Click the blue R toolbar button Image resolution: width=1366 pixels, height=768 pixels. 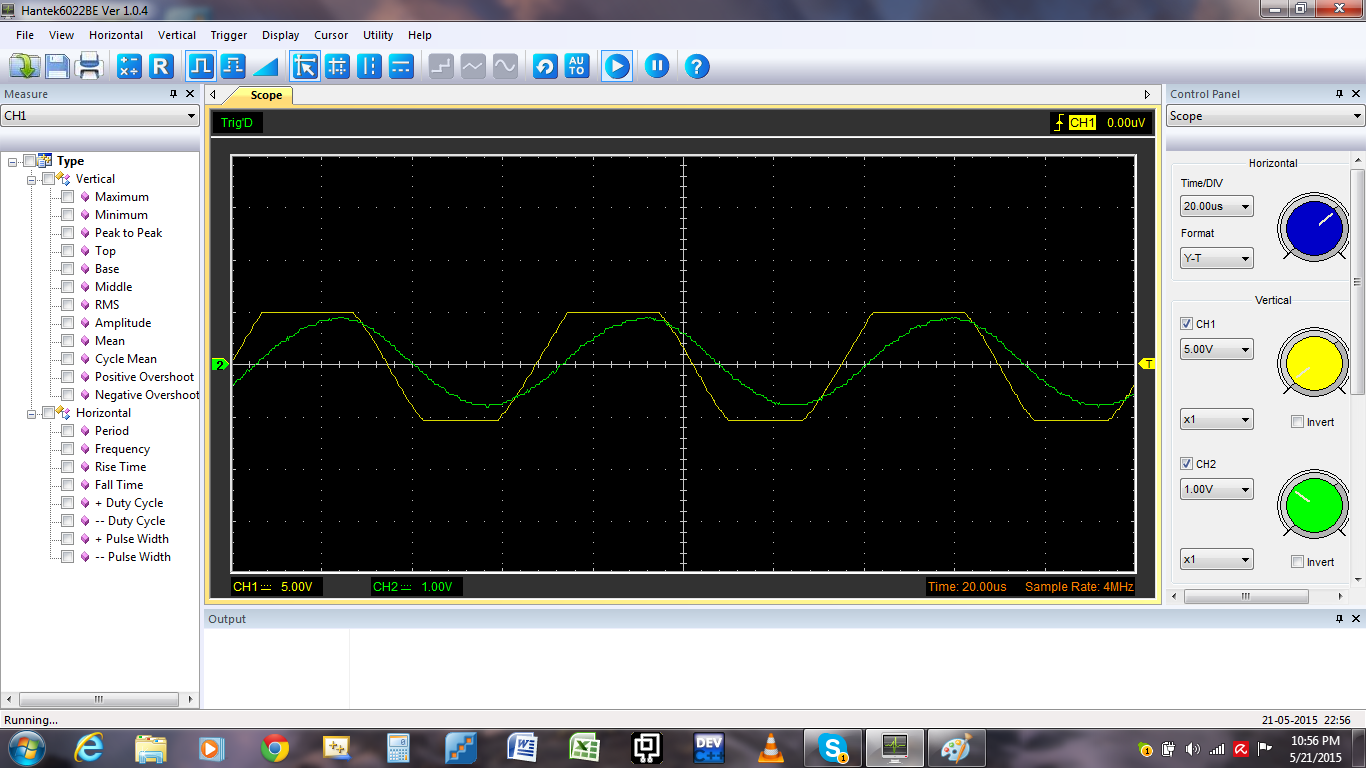click(161, 67)
